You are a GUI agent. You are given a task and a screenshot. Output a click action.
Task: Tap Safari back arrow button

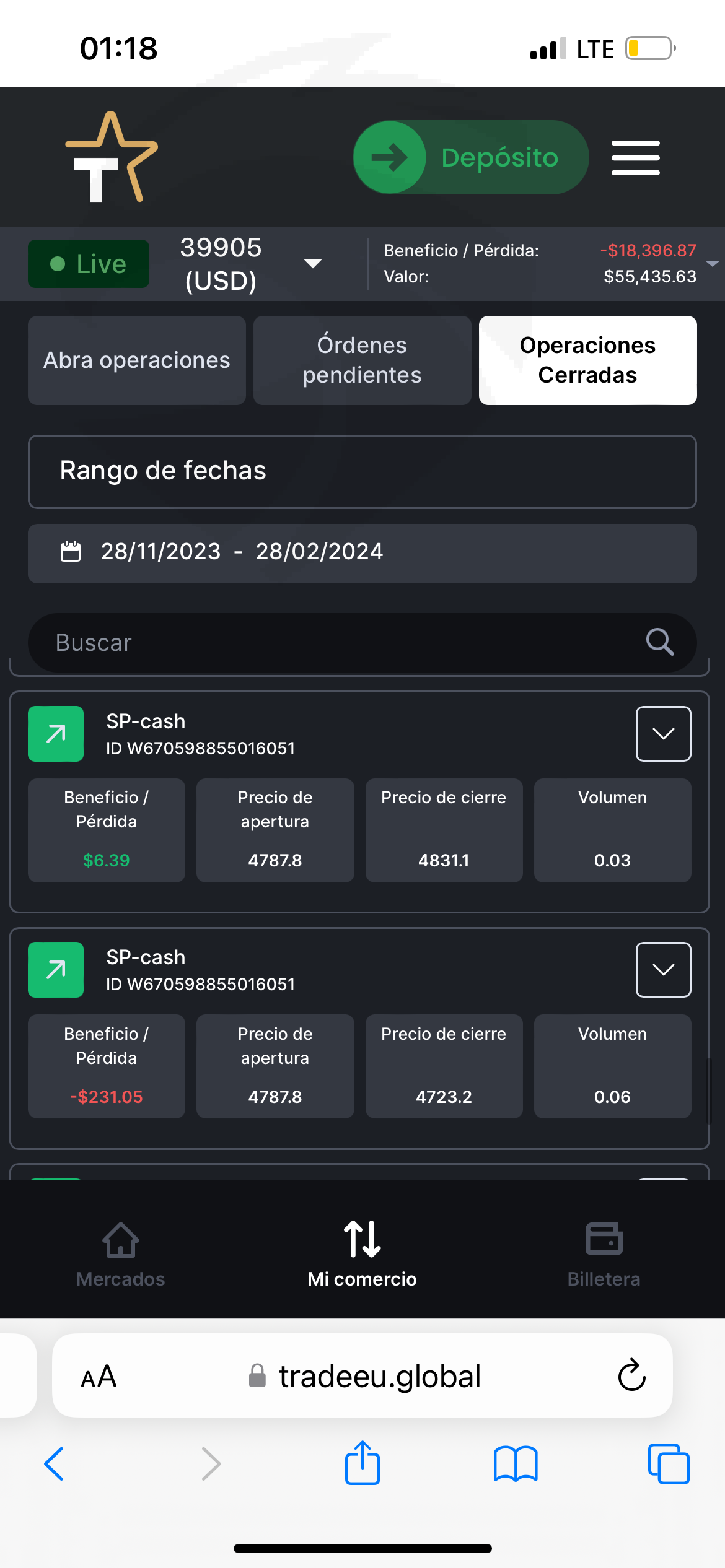(x=55, y=1463)
